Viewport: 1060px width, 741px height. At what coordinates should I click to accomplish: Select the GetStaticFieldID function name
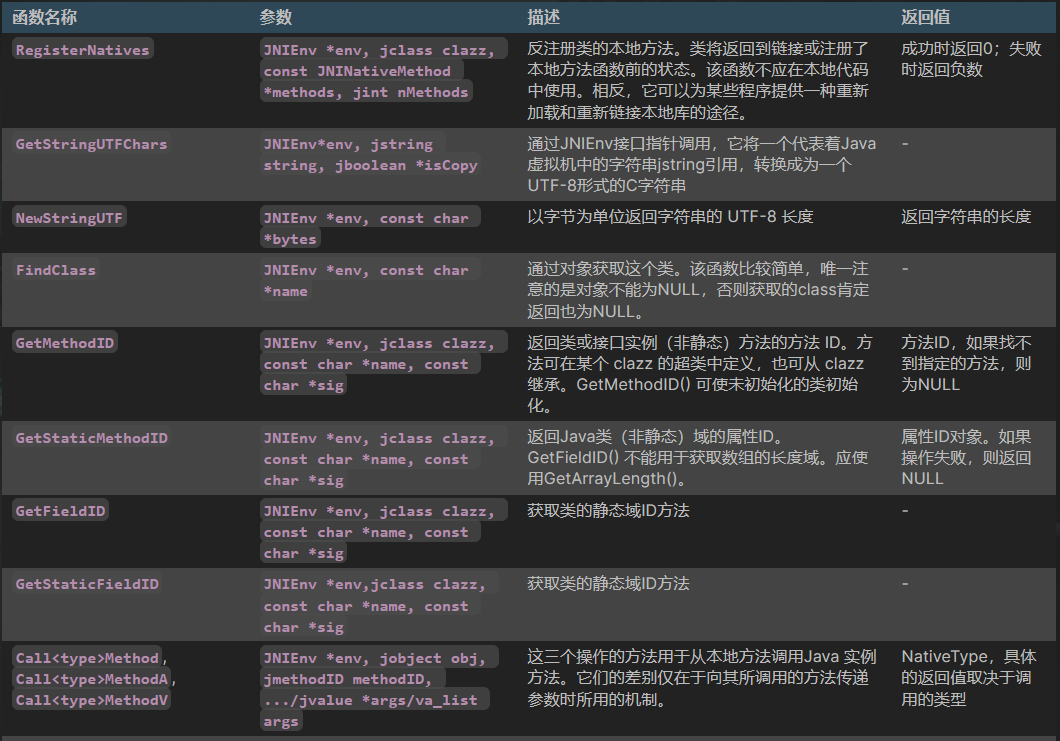87,583
